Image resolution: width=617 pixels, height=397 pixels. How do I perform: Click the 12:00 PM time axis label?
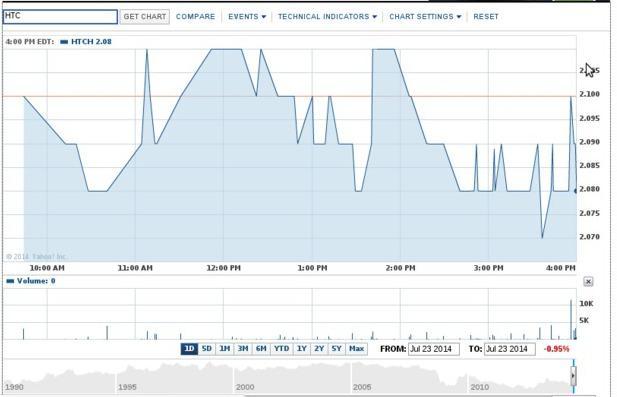tap(224, 268)
